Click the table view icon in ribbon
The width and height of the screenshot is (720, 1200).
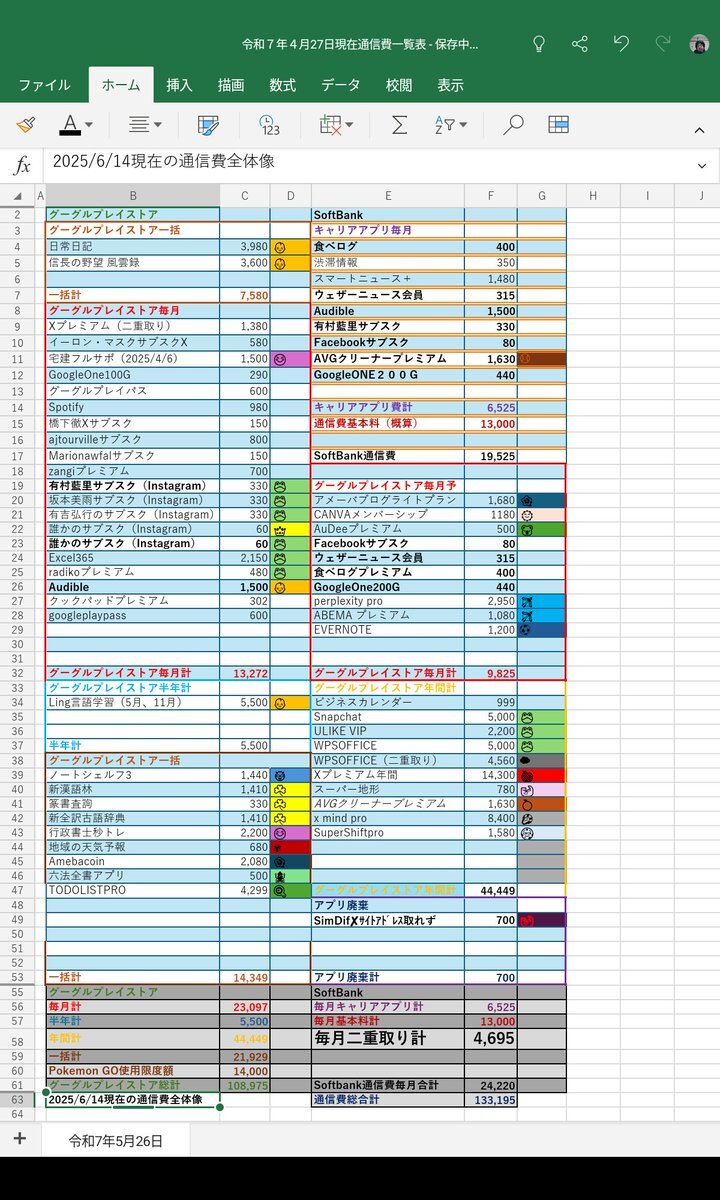click(x=559, y=125)
